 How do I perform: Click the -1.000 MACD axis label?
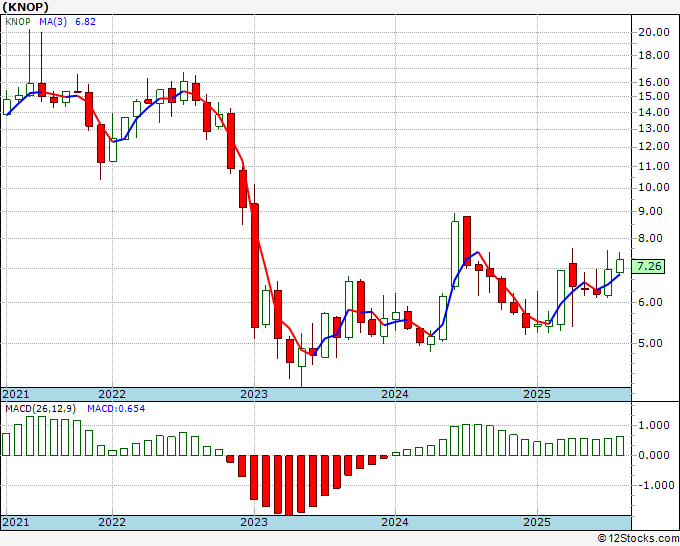coord(656,485)
